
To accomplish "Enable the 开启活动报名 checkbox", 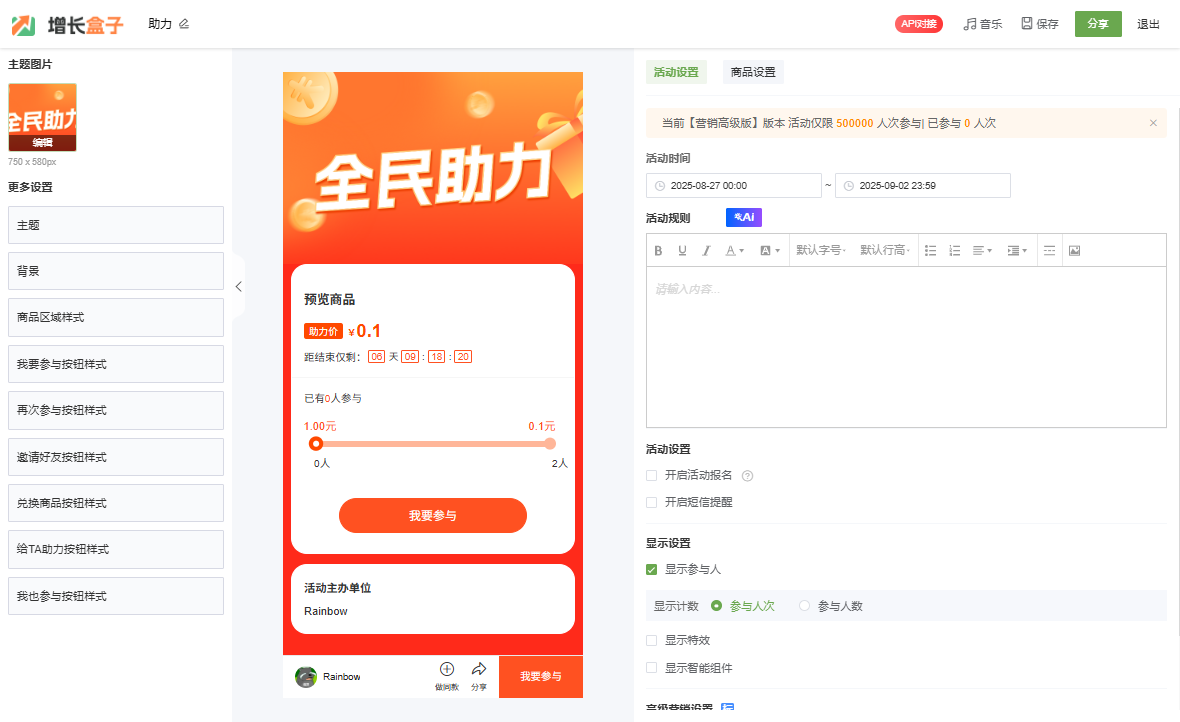I will pos(652,476).
